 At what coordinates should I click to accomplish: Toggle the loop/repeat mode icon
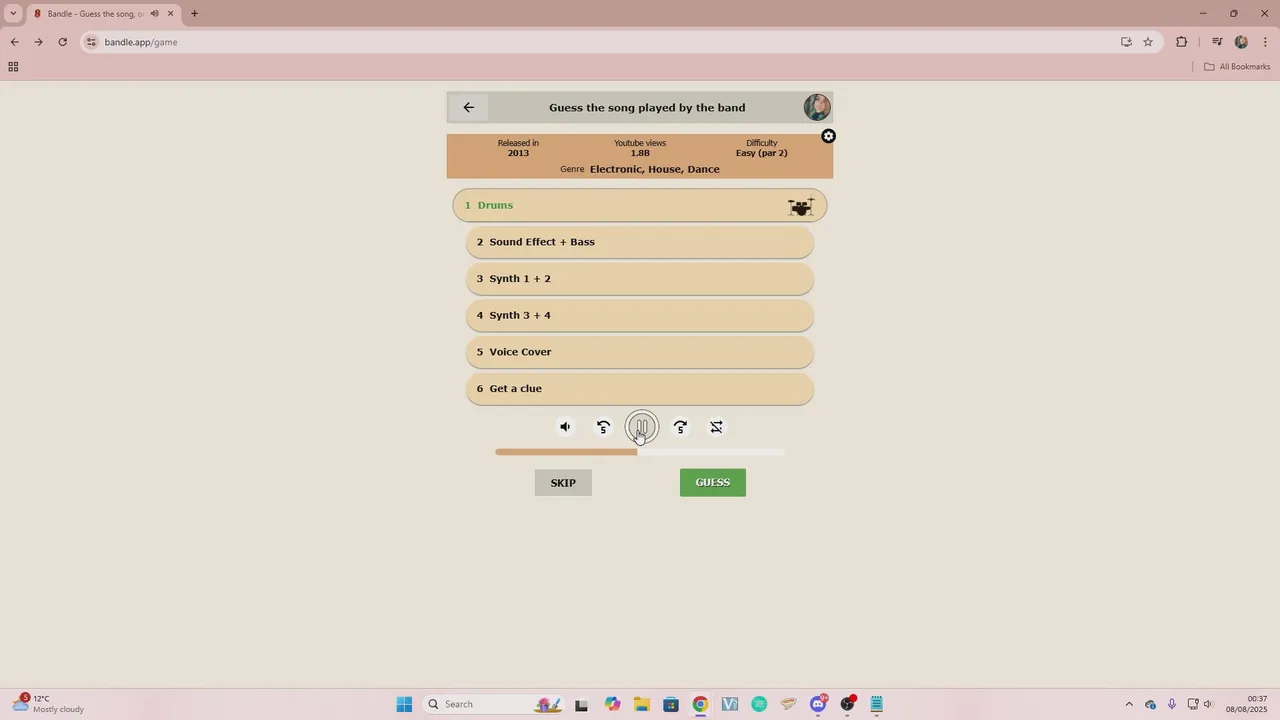click(716, 427)
